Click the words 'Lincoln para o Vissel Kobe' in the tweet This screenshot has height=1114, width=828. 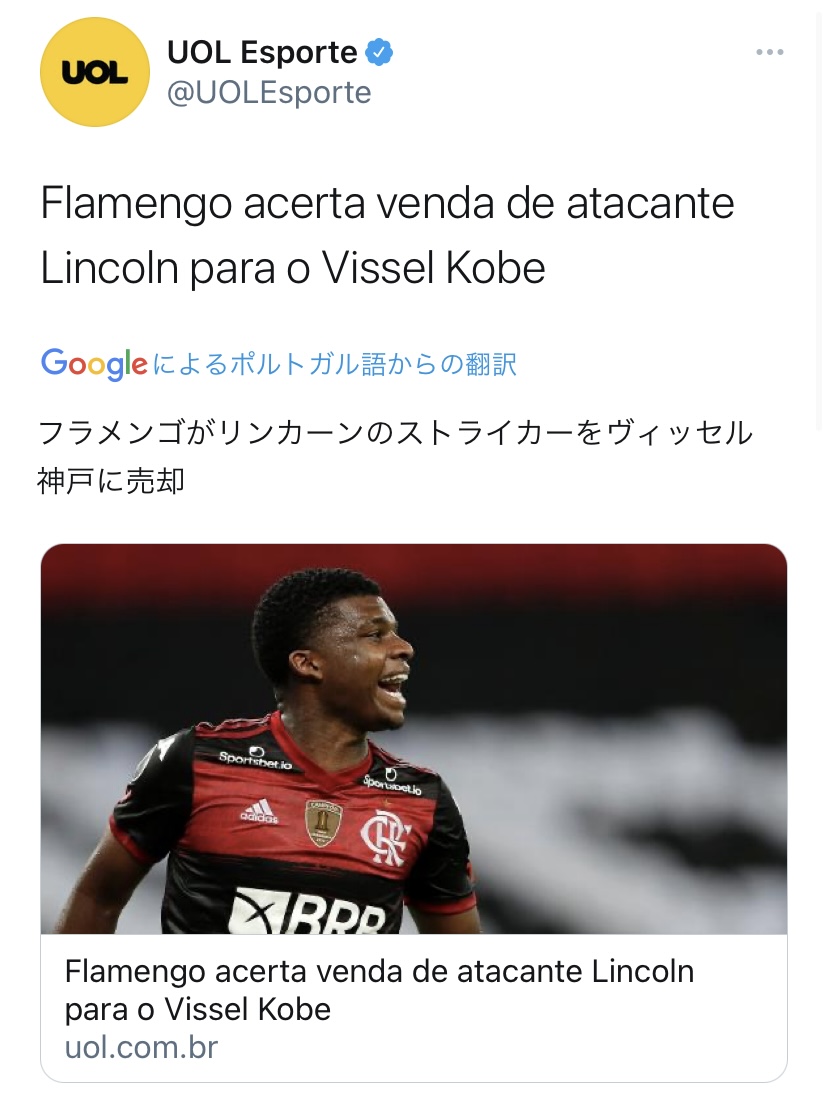point(293,268)
